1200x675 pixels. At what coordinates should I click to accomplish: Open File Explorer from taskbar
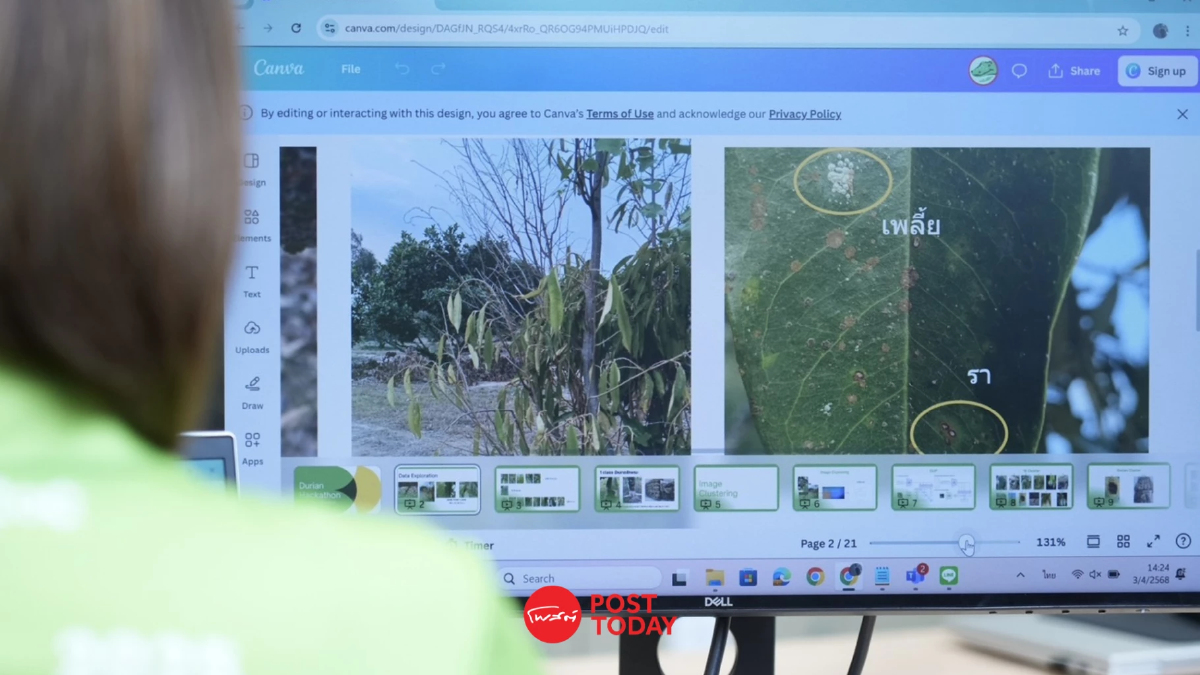pyautogui.click(x=714, y=577)
